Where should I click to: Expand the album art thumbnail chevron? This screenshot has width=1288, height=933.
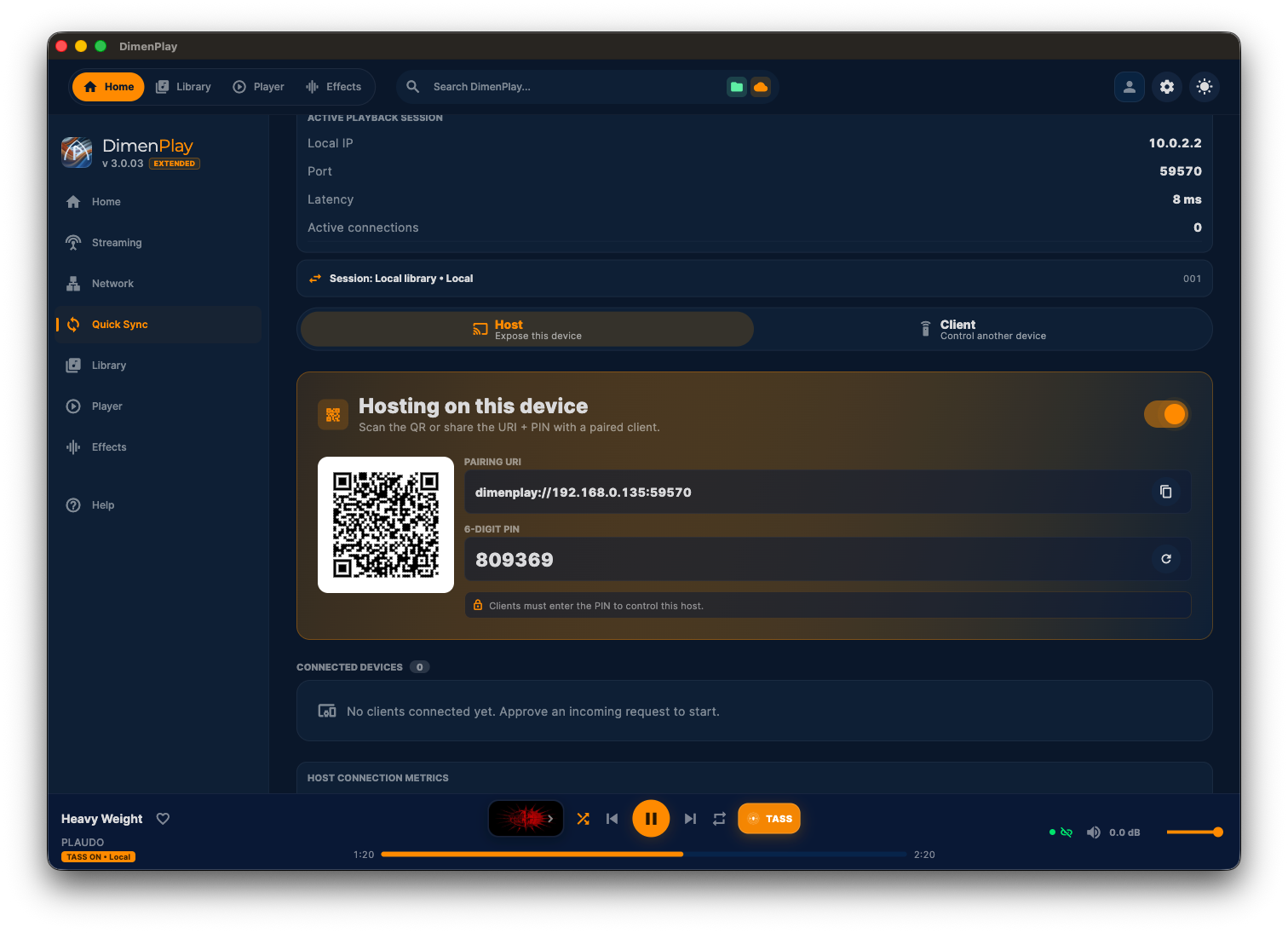[550, 819]
